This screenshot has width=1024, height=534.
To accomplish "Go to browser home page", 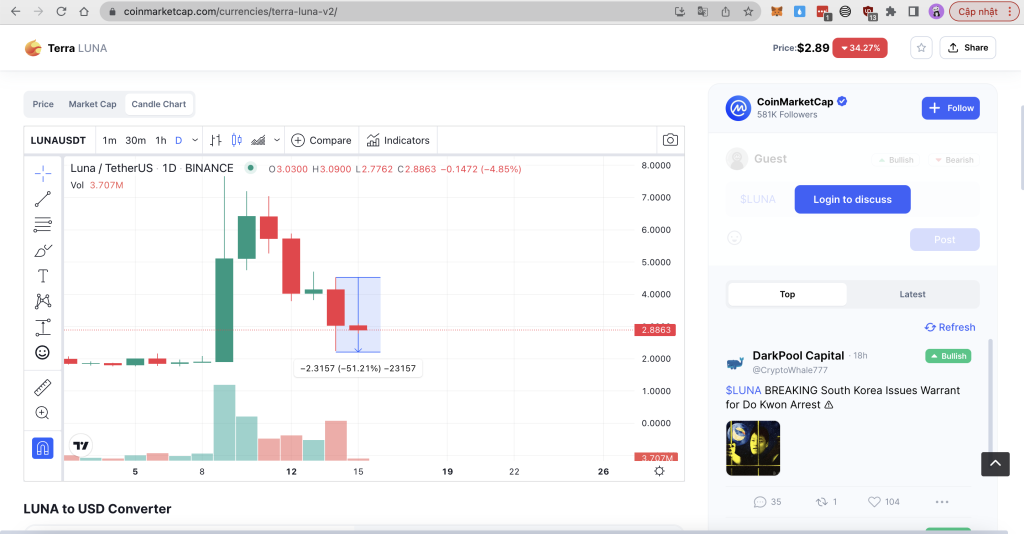I will 84,11.
